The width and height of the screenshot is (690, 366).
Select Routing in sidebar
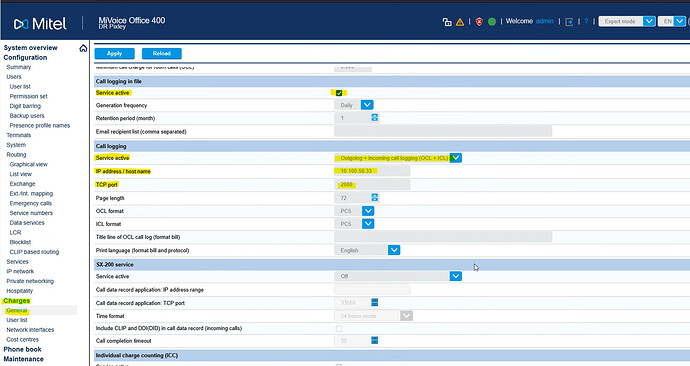tap(16, 155)
